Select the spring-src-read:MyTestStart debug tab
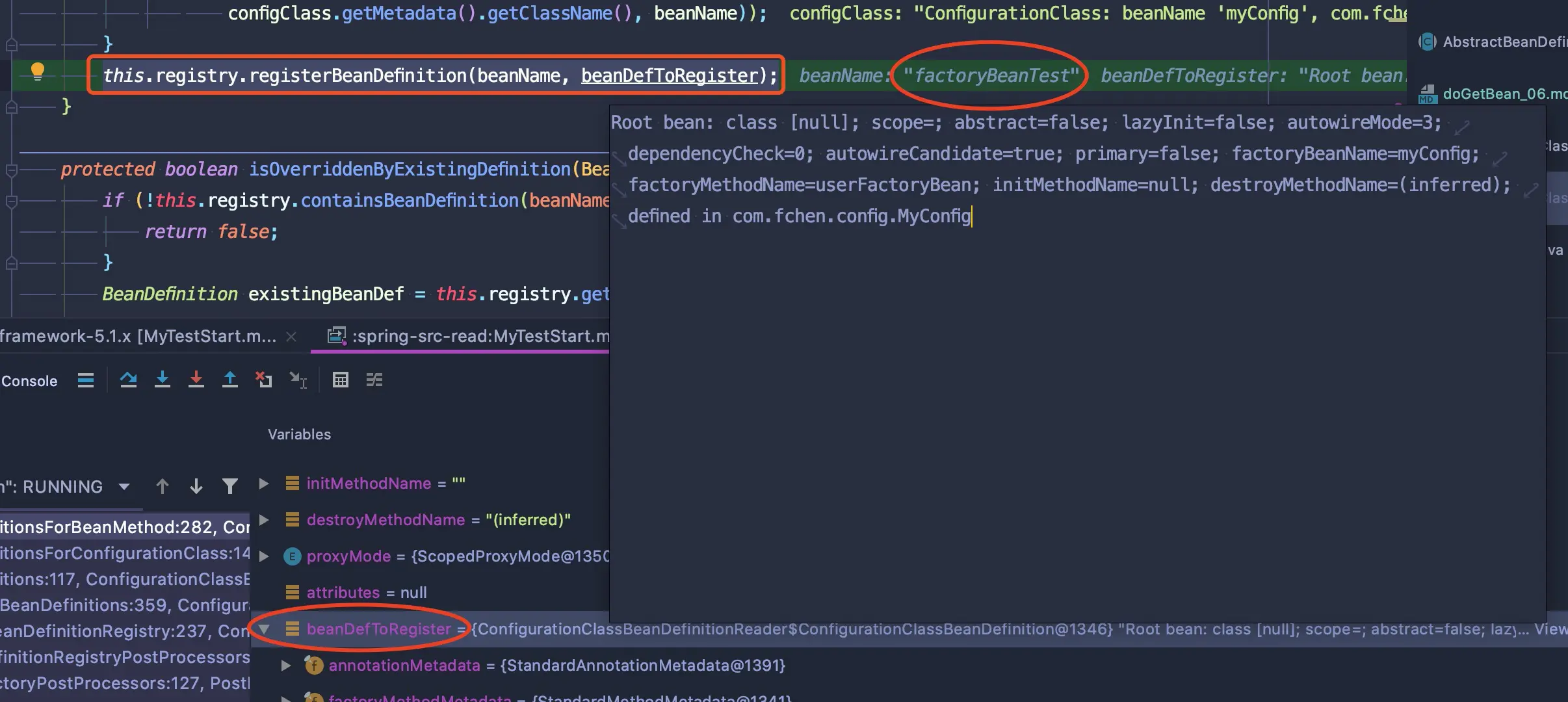The width and height of the screenshot is (1568, 702). click(x=480, y=336)
